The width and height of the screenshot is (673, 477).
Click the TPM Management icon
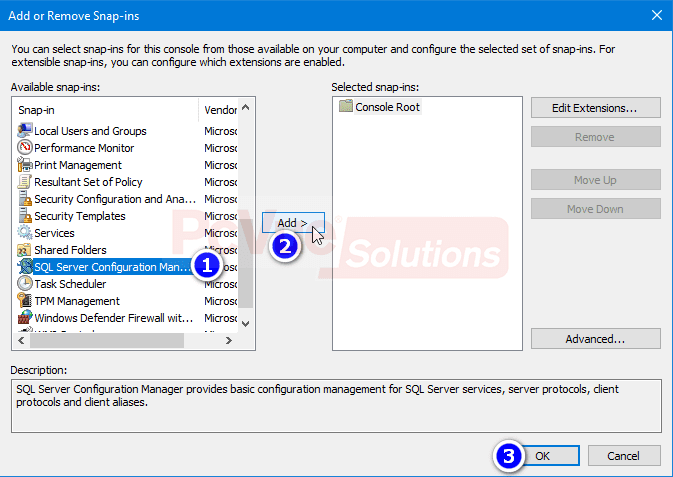tap(24, 301)
